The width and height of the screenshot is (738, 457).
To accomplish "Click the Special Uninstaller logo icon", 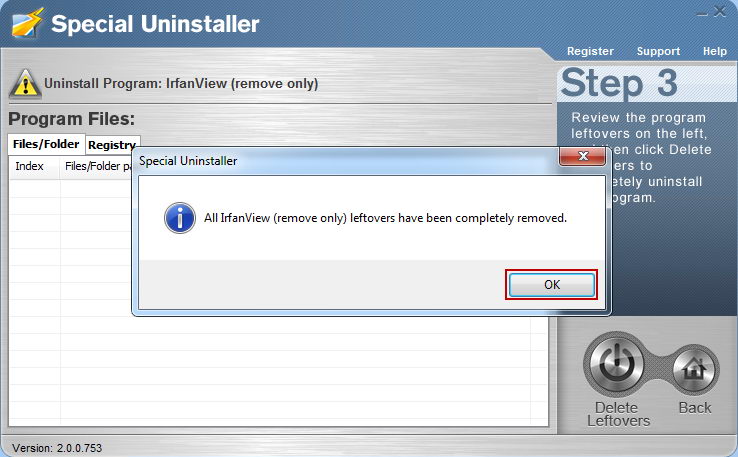I will [27, 23].
